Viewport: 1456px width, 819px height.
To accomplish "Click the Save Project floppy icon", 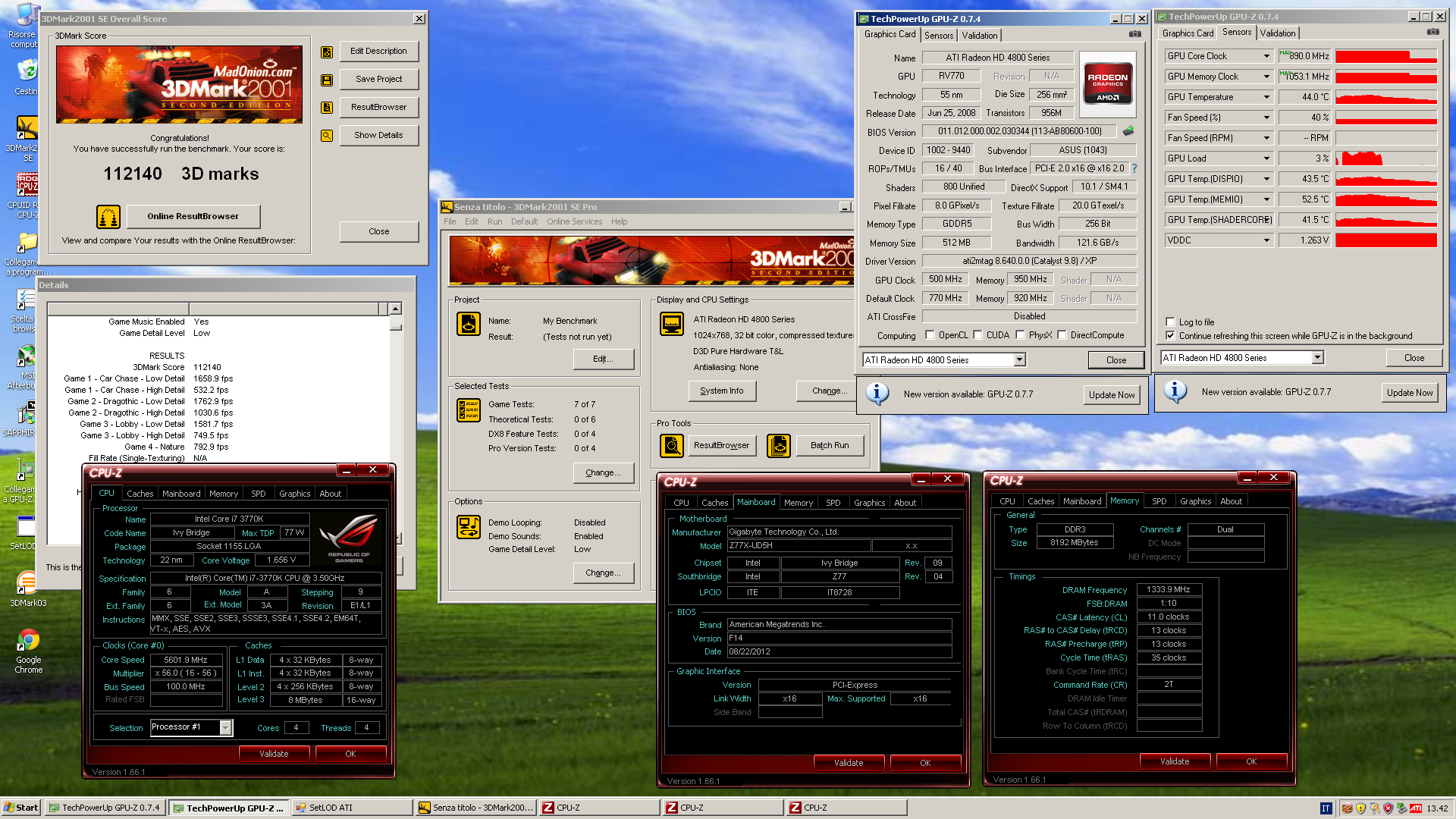I will (327, 80).
